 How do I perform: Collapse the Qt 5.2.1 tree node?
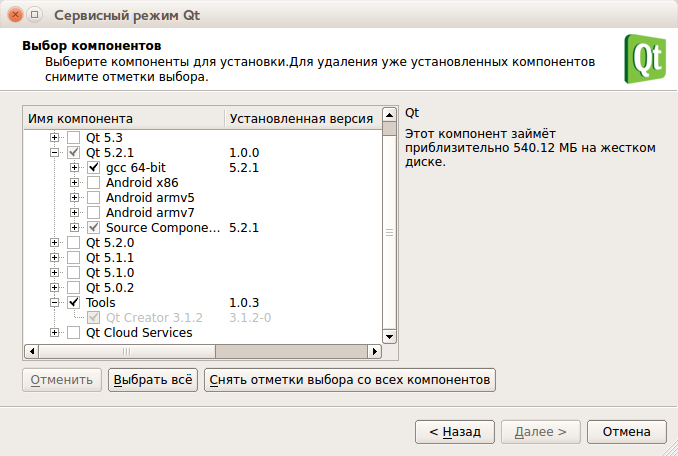[x=54, y=153]
